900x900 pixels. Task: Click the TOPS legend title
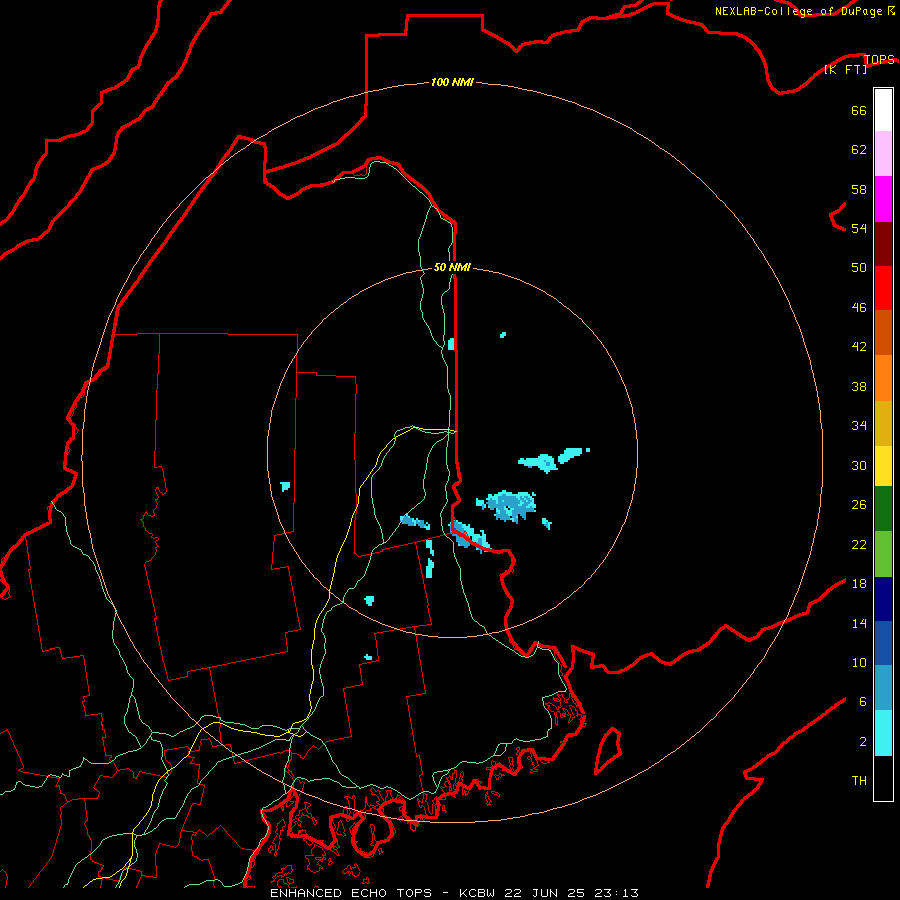coord(879,59)
